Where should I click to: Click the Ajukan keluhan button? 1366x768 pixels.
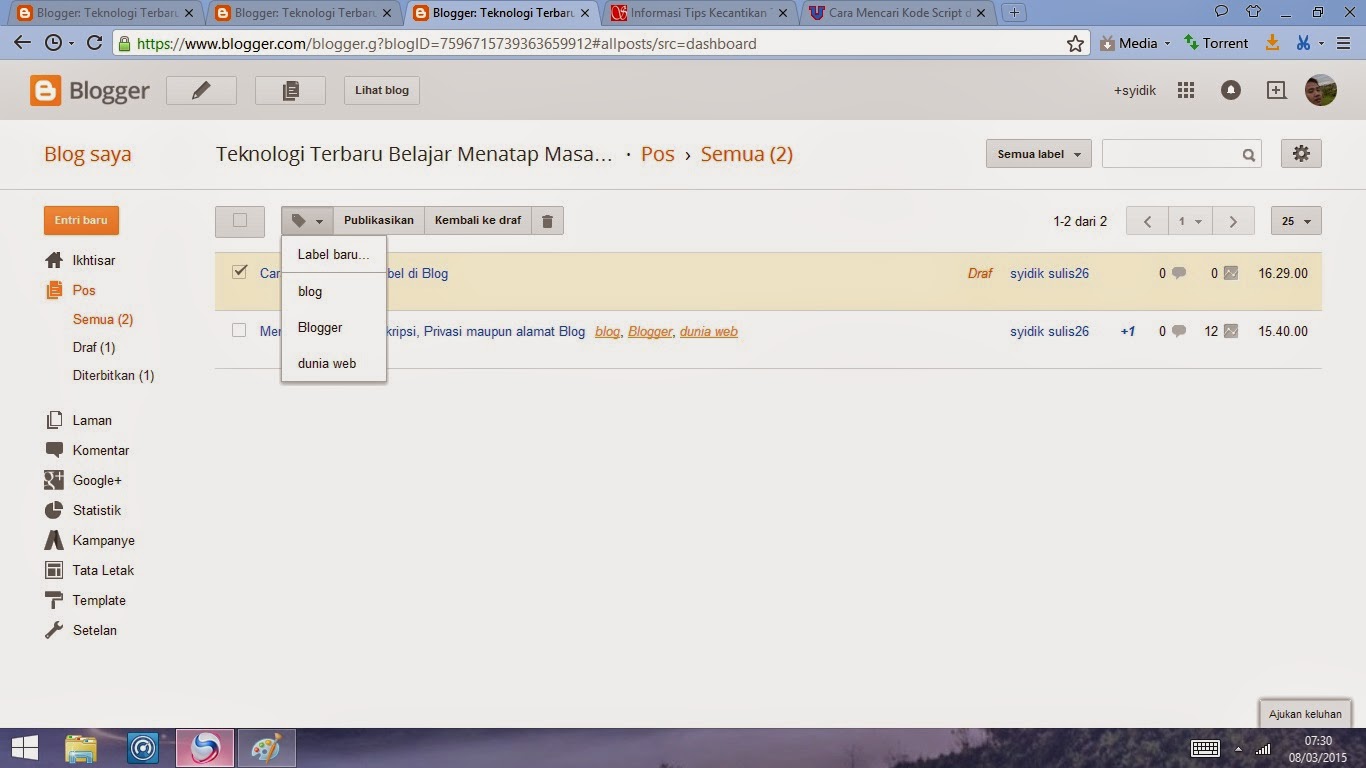click(1305, 714)
